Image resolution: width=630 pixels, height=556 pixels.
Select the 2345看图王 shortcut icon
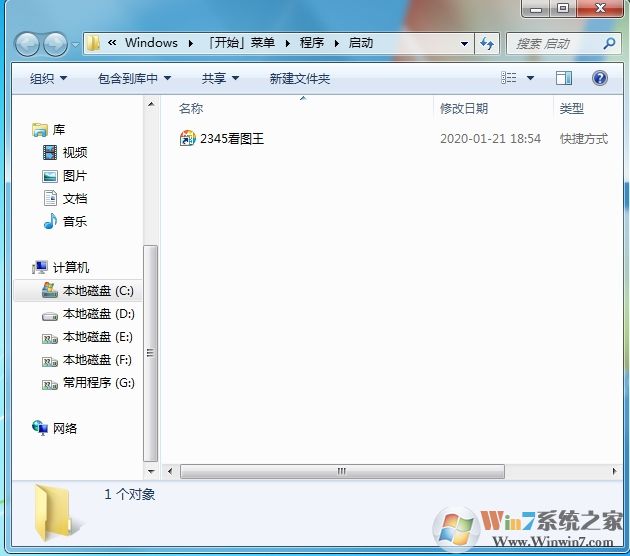pyautogui.click(x=187, y=138)
